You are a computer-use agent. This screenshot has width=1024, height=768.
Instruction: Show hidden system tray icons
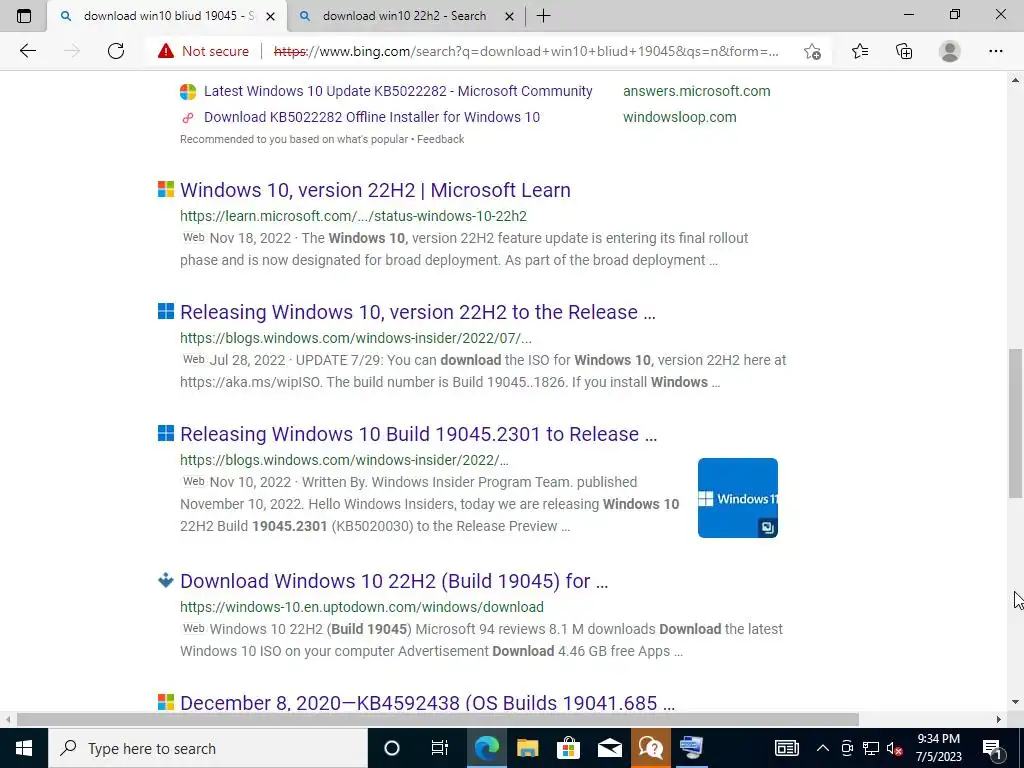823,748
